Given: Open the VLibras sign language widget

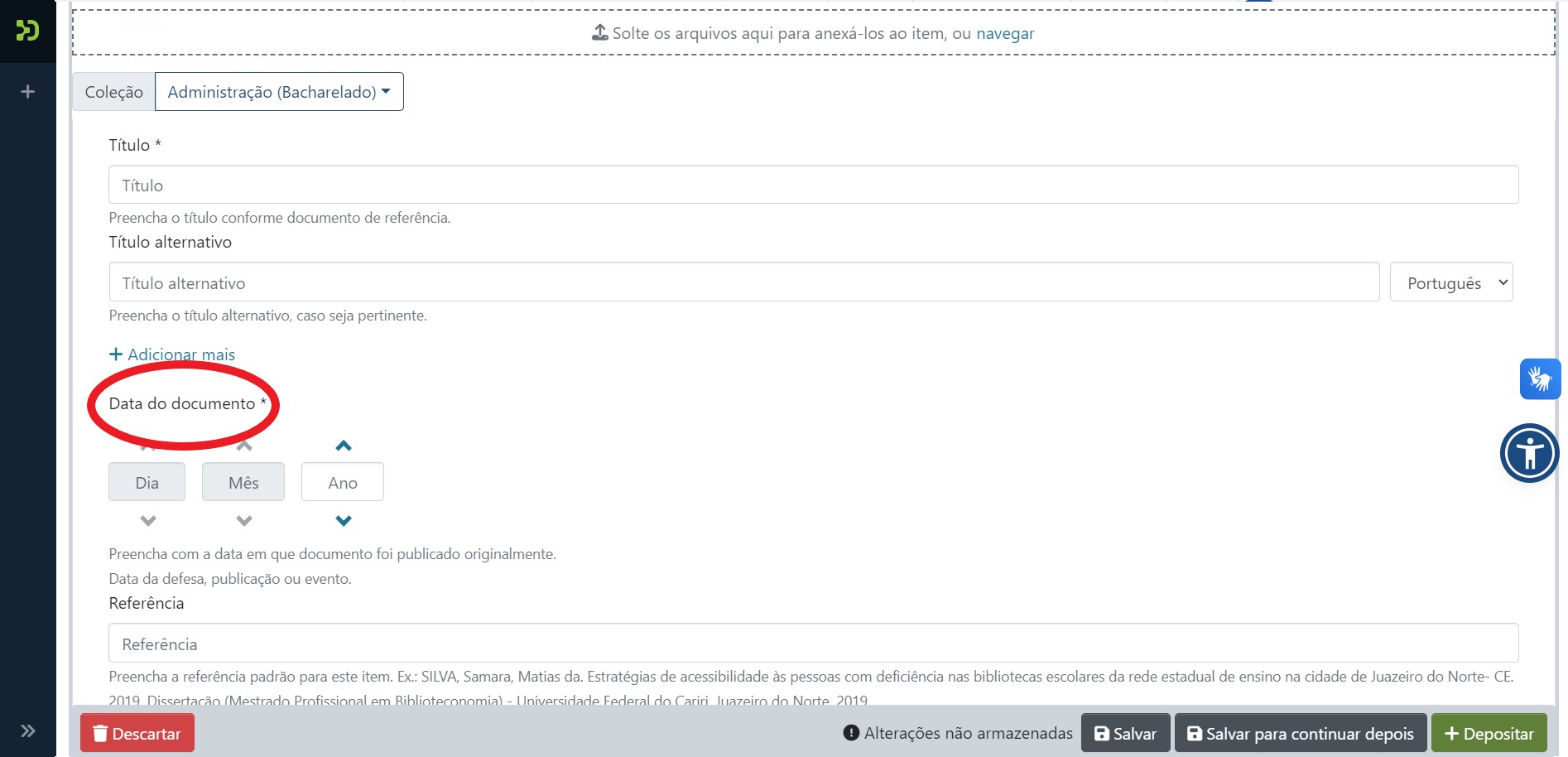Looking at the screenshot, I should pos(1539,379).
